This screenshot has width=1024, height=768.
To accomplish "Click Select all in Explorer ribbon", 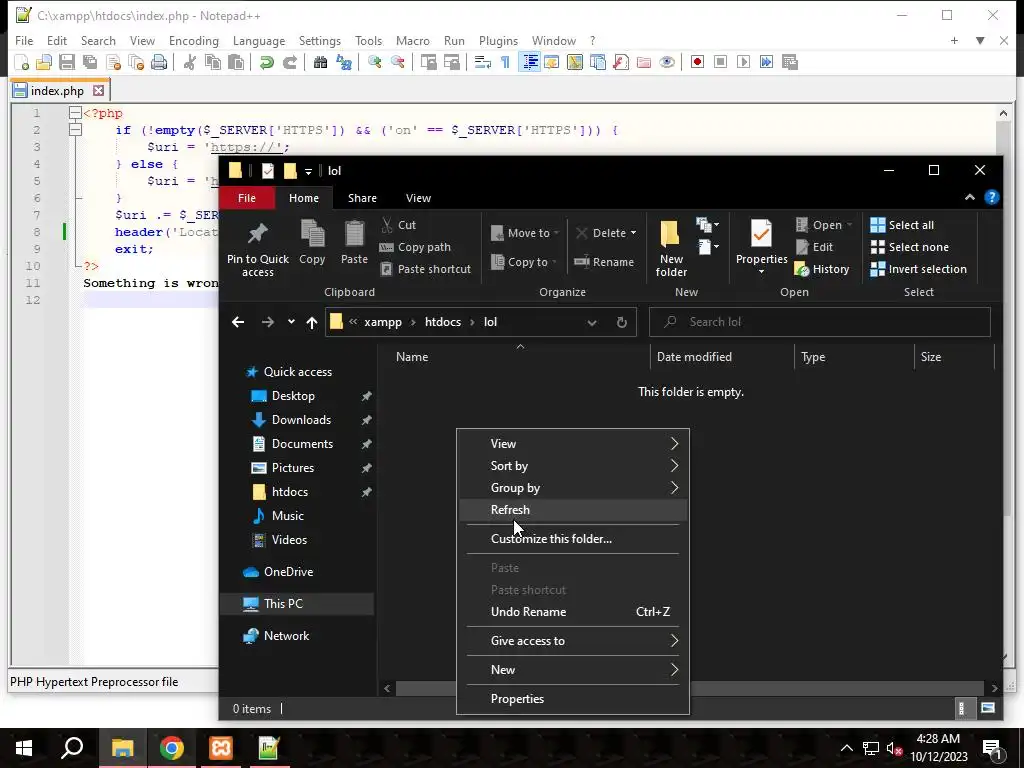I will [902, 225].
